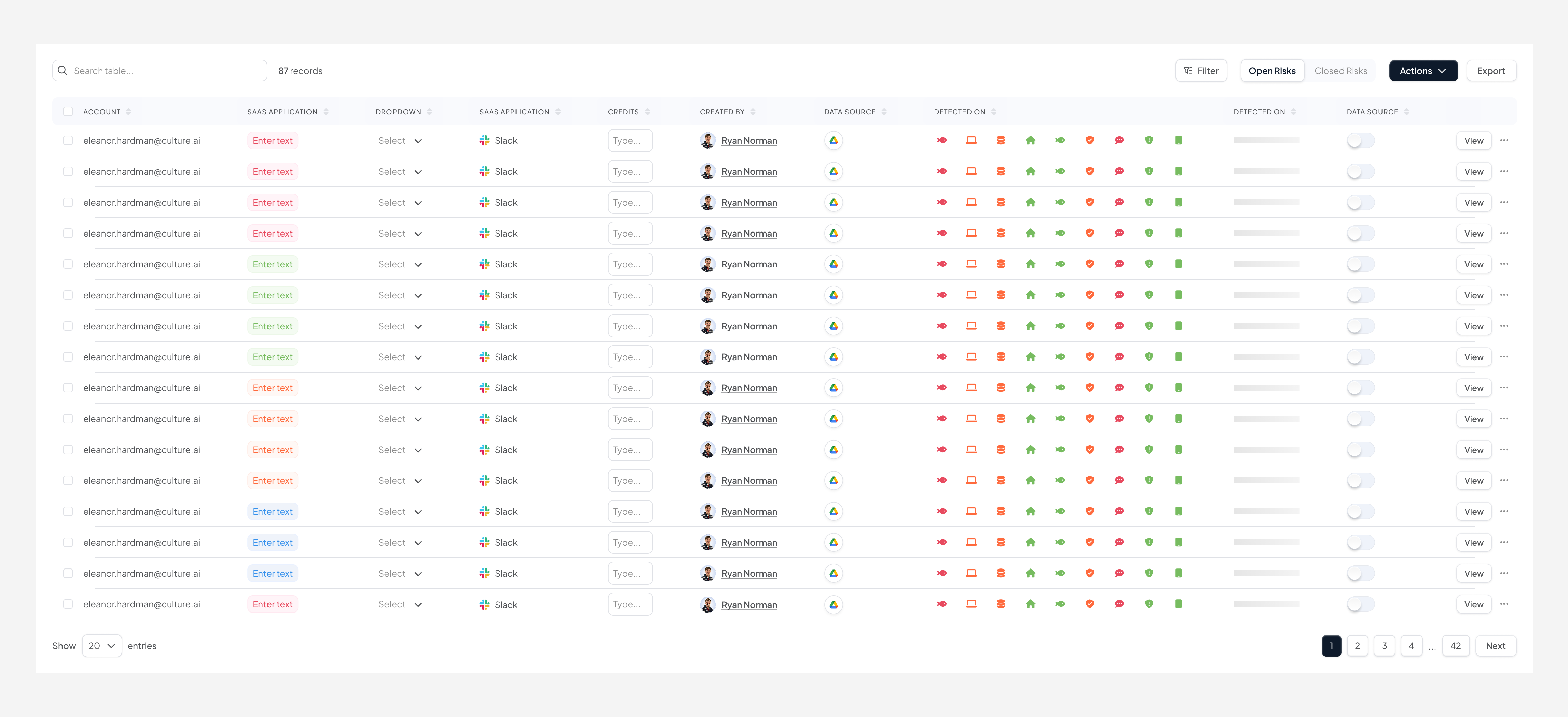The image size is (1568, 717).
Task: Expand the Select dropdown in the first row
Action: pos(400,140)
